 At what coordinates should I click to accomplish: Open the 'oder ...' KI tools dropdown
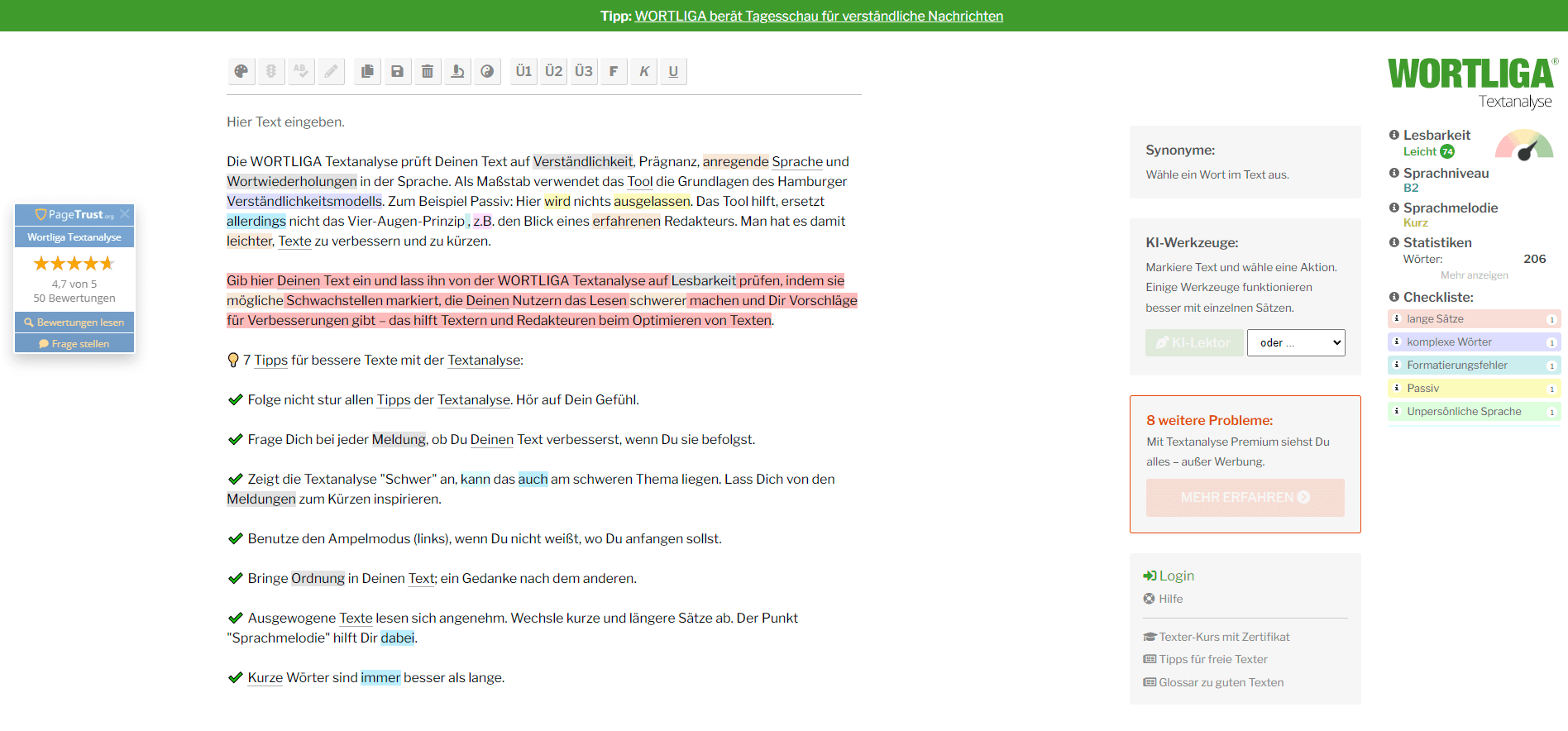click(1296, 342)
